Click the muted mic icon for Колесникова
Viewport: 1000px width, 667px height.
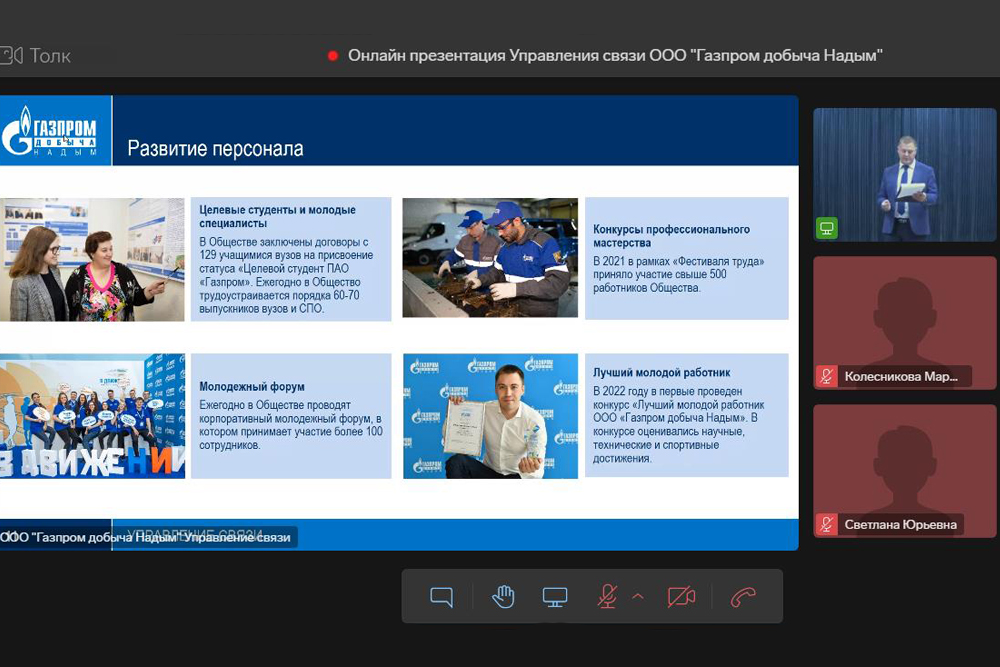point(827,377)
